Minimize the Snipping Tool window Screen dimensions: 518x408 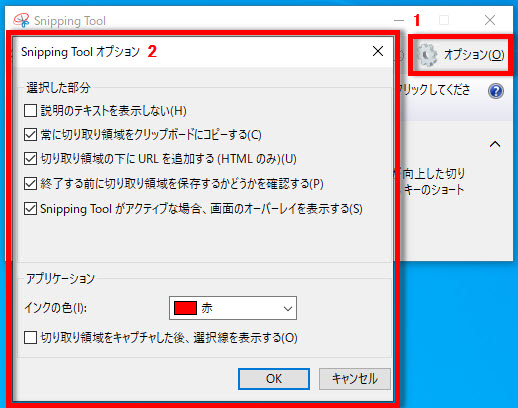pyautogui.click(x=399, y=20)
